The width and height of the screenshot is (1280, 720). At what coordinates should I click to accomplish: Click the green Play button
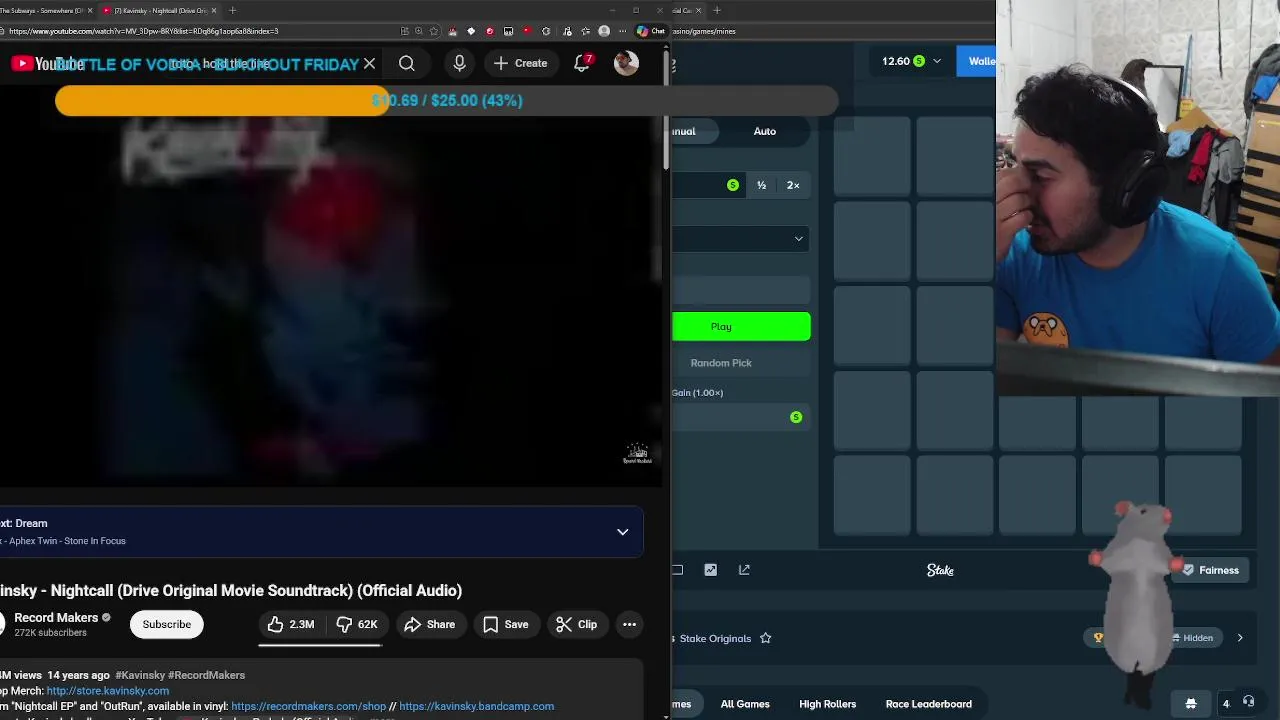coord(741,327)
